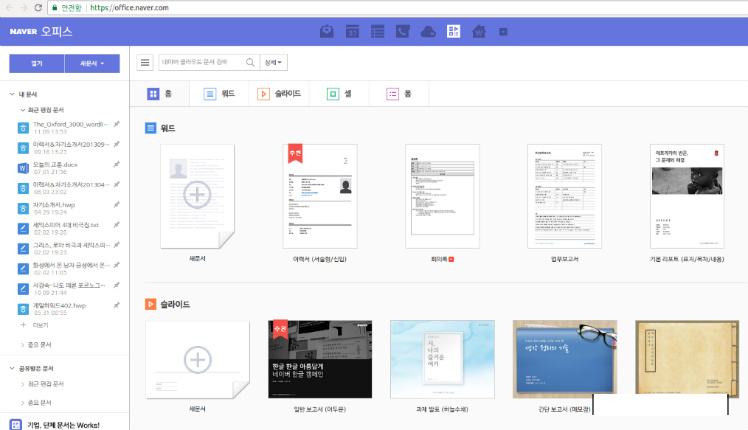The width and height of the screenshot is (748, 430).
Task: Switch to the 셀 tab
Action: click(x=339, y=94)
